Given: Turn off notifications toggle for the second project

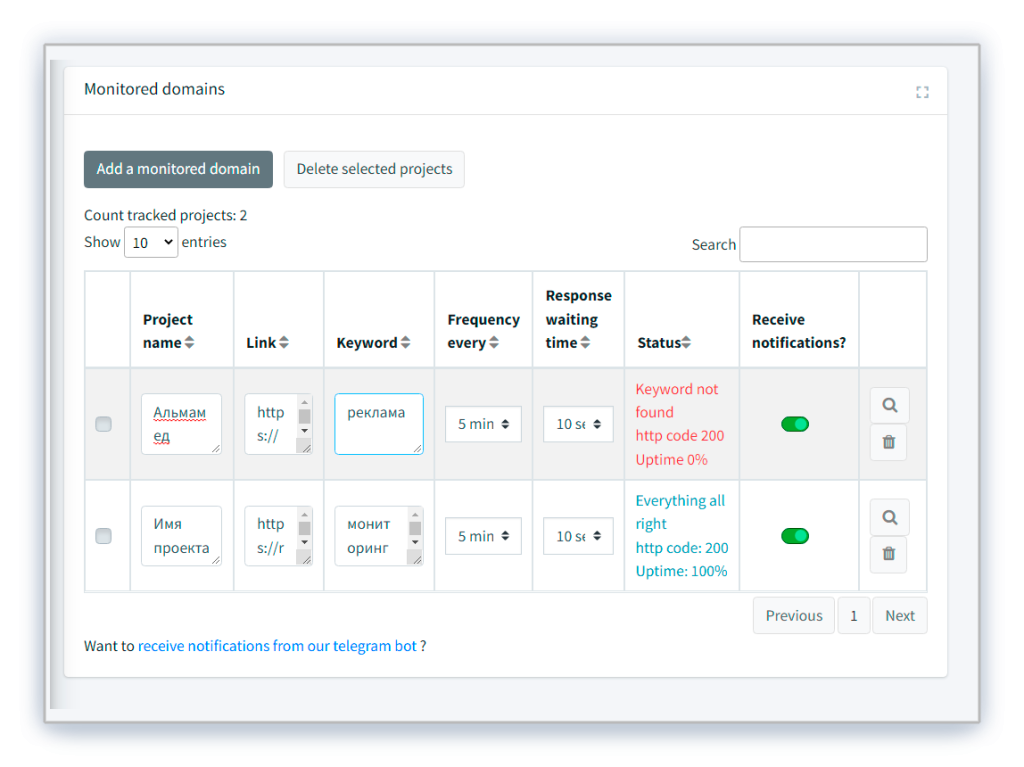Looking at the screenshot, I should coord(795,536).
